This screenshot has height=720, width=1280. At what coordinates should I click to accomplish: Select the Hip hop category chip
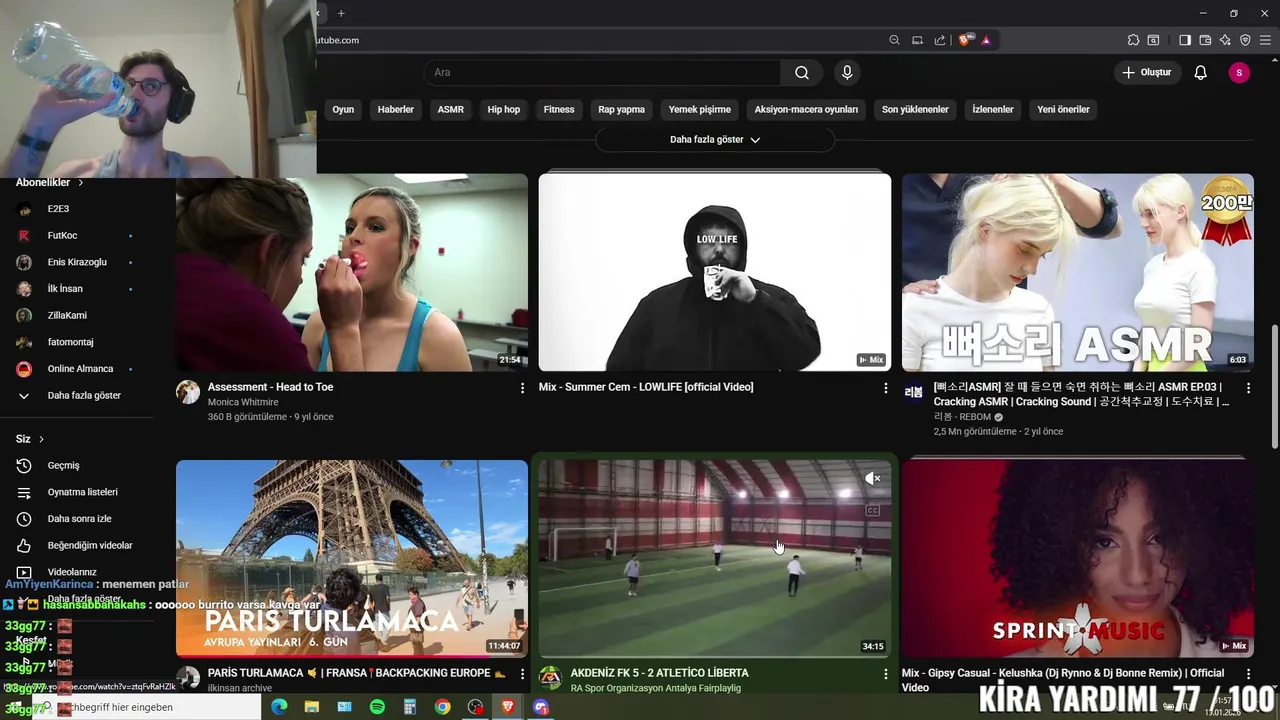[x=504, y=109]
